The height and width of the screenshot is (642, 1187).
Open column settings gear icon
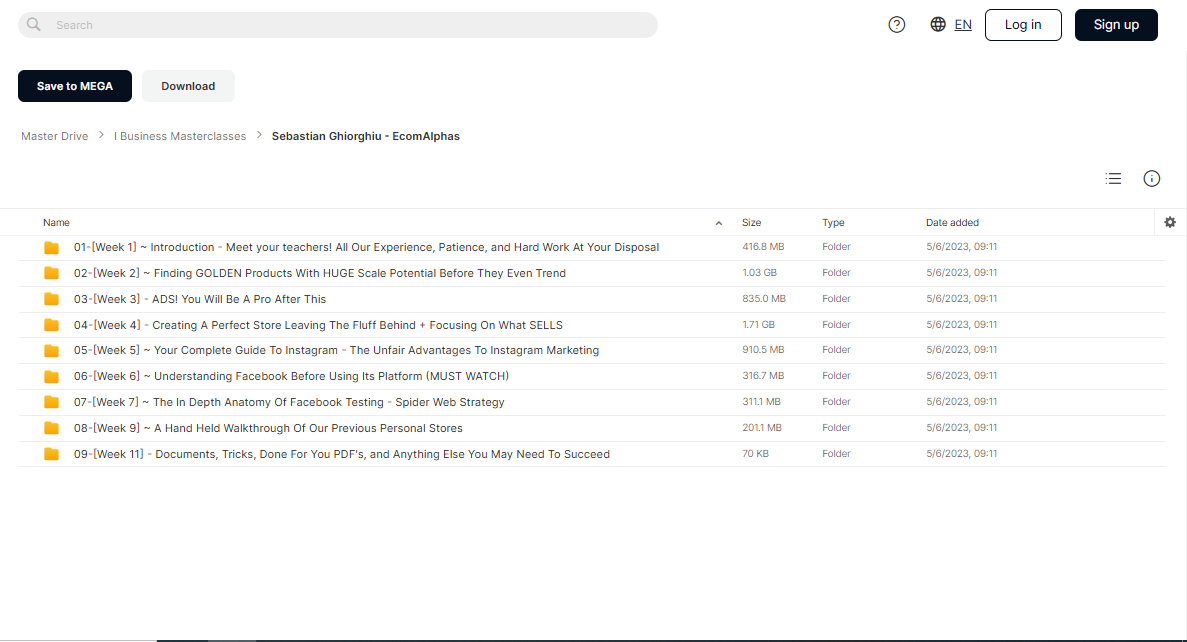[1170, 222]
